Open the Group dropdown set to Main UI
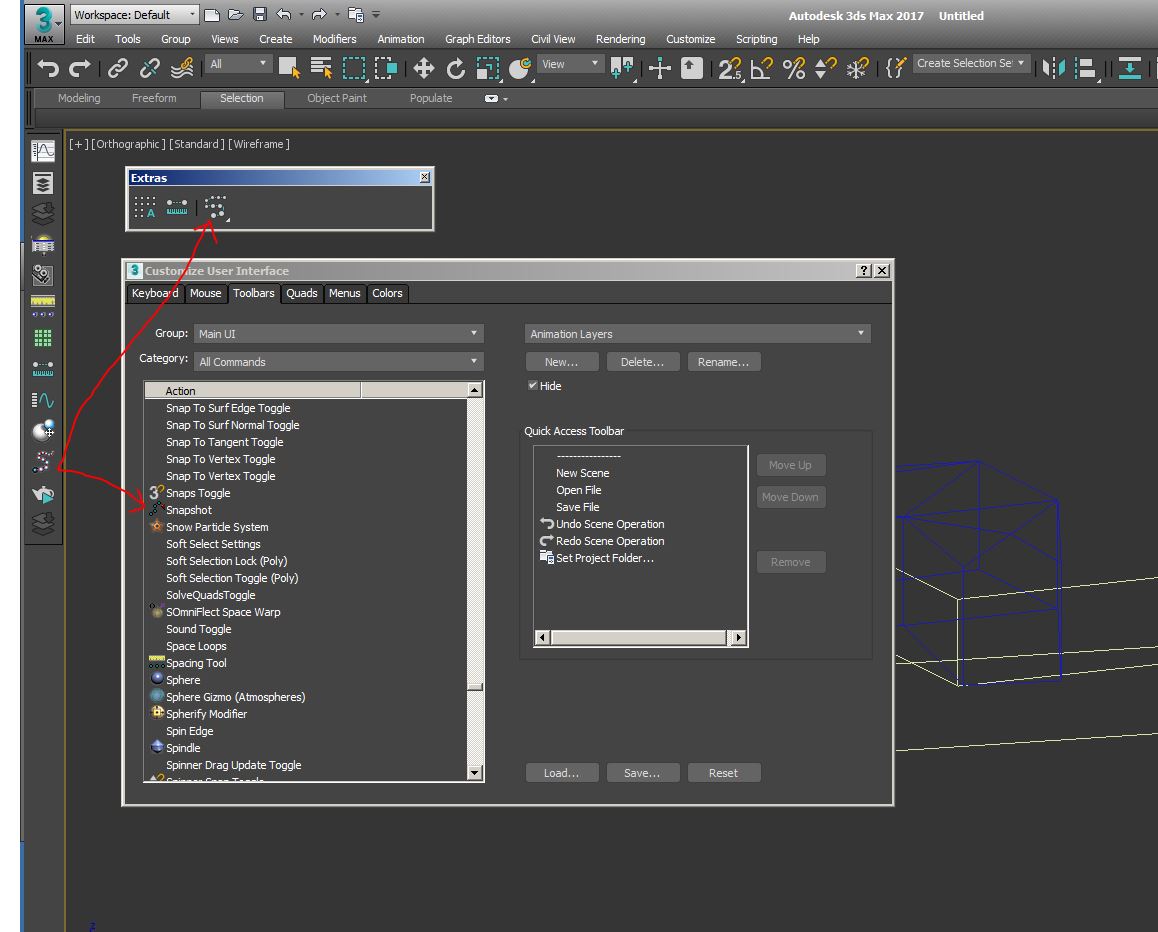The image size is (1158, 932). 340,333
